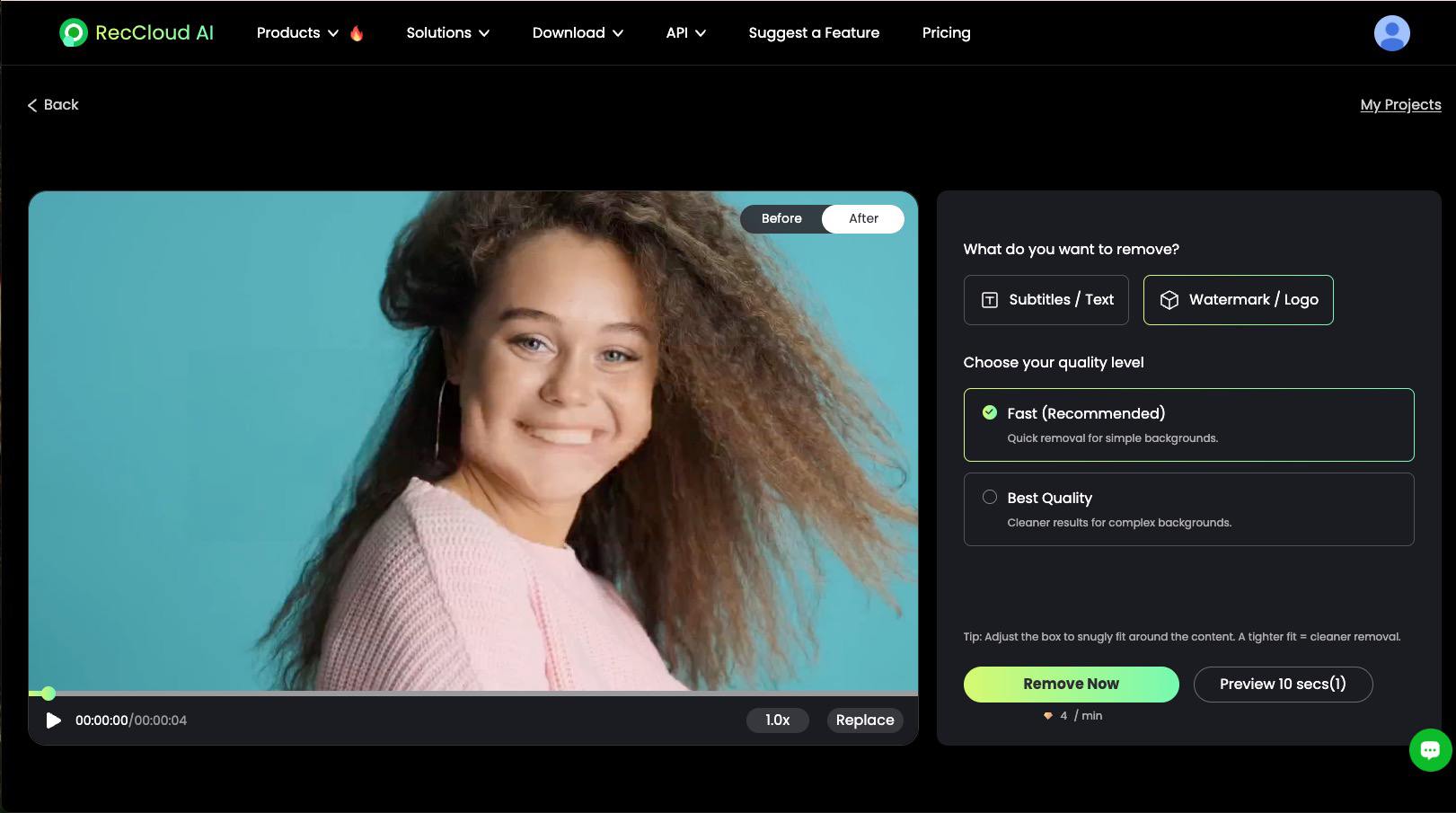1456x813 pixels.
Task: Click the Watermark / Logo box icon
Action: (x=1169, y=299)
